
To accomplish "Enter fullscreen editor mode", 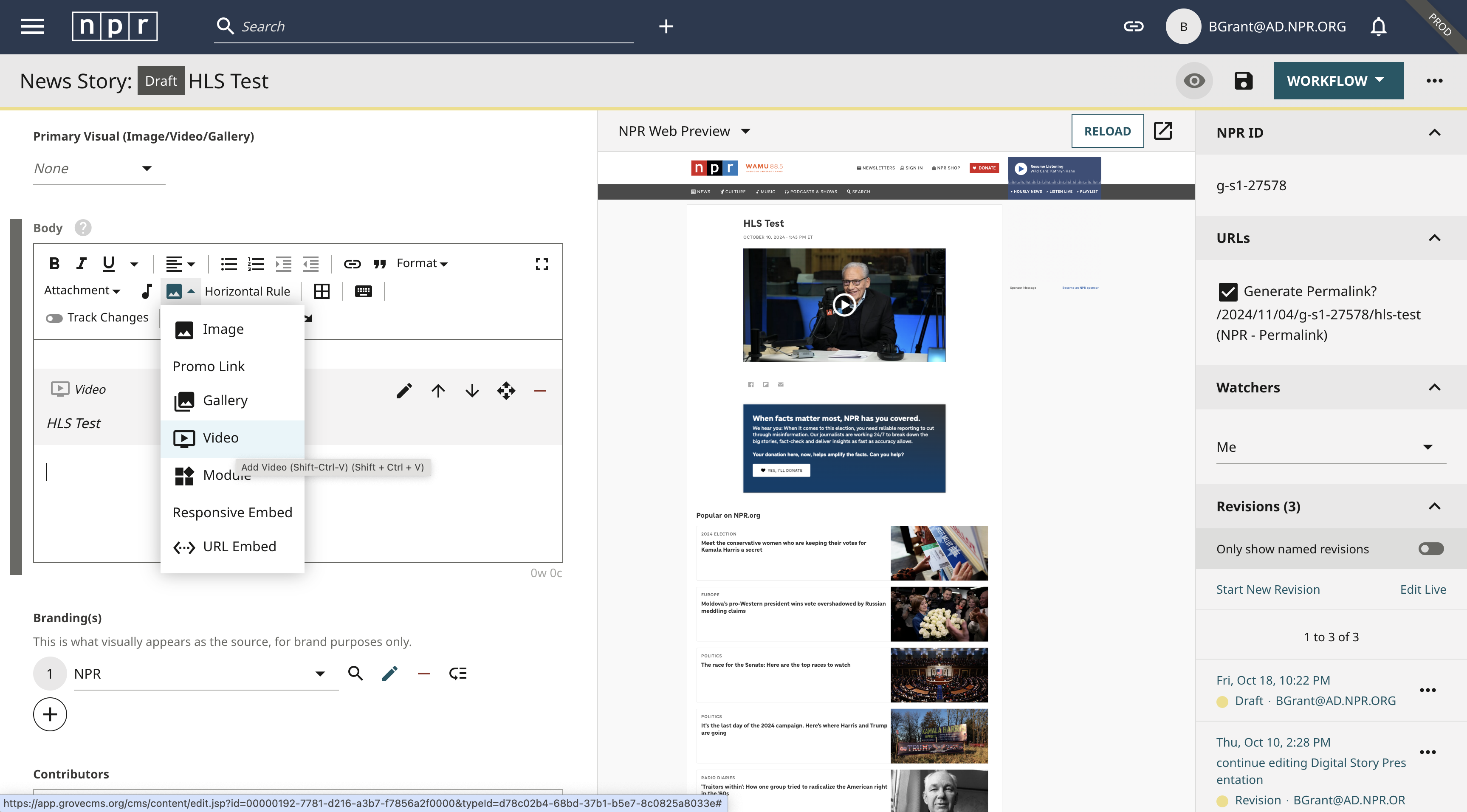I will pos(542,264).
